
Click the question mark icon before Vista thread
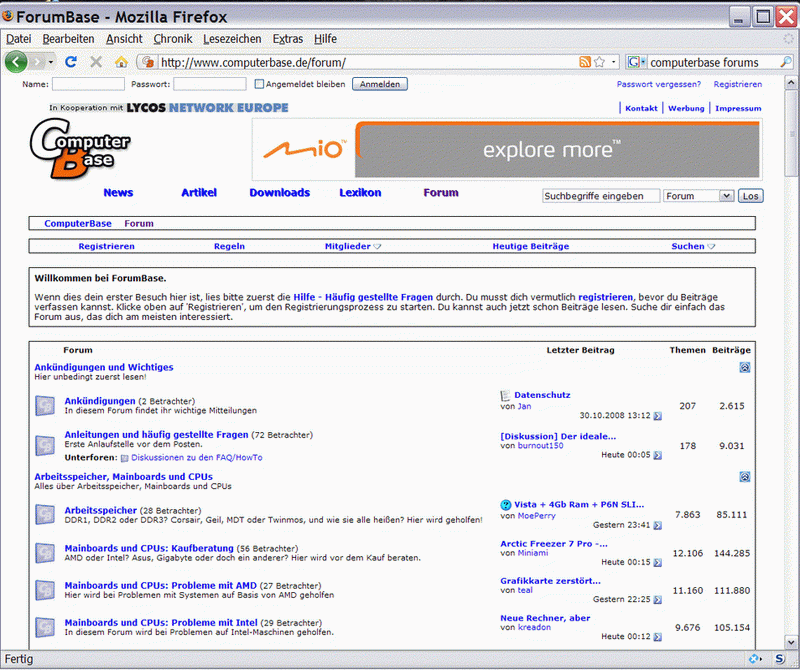click(506, 505)
